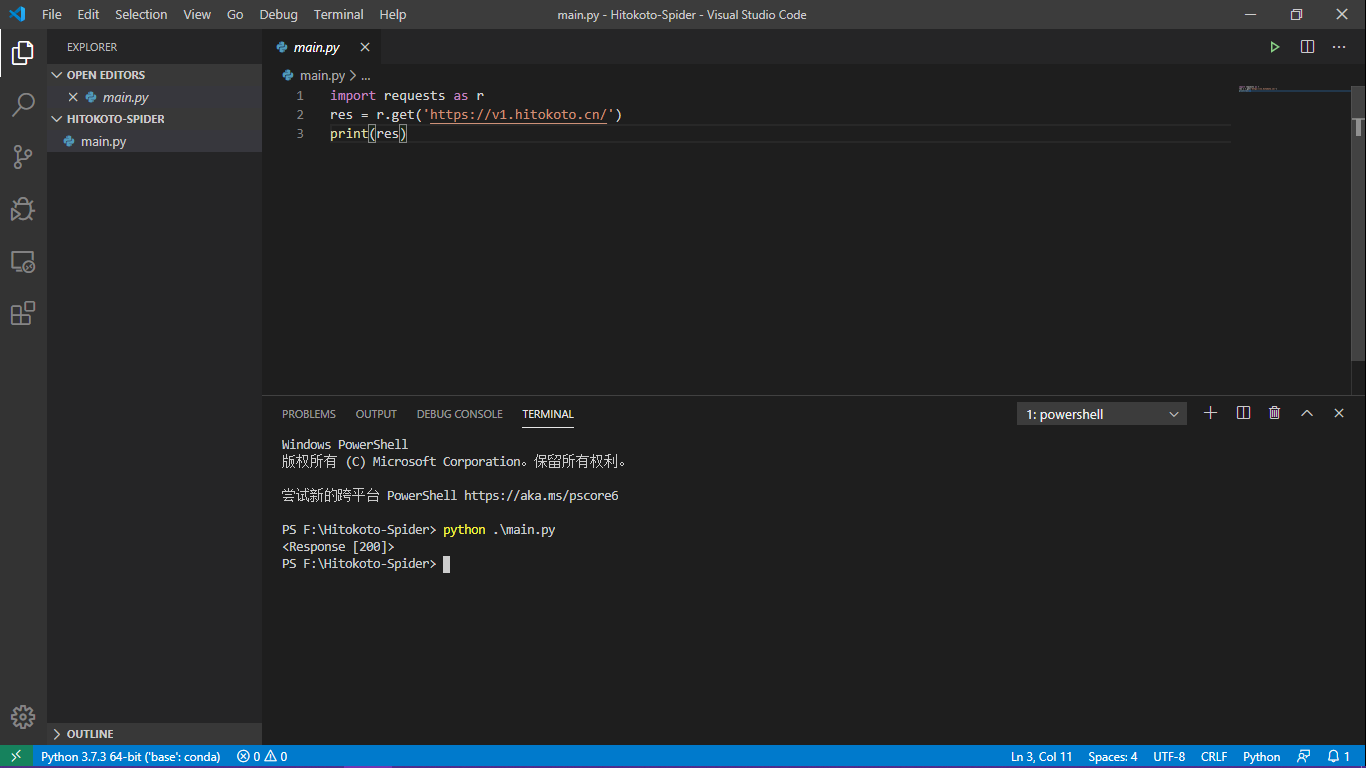Open the Search view in activity bar

point(23,105)
